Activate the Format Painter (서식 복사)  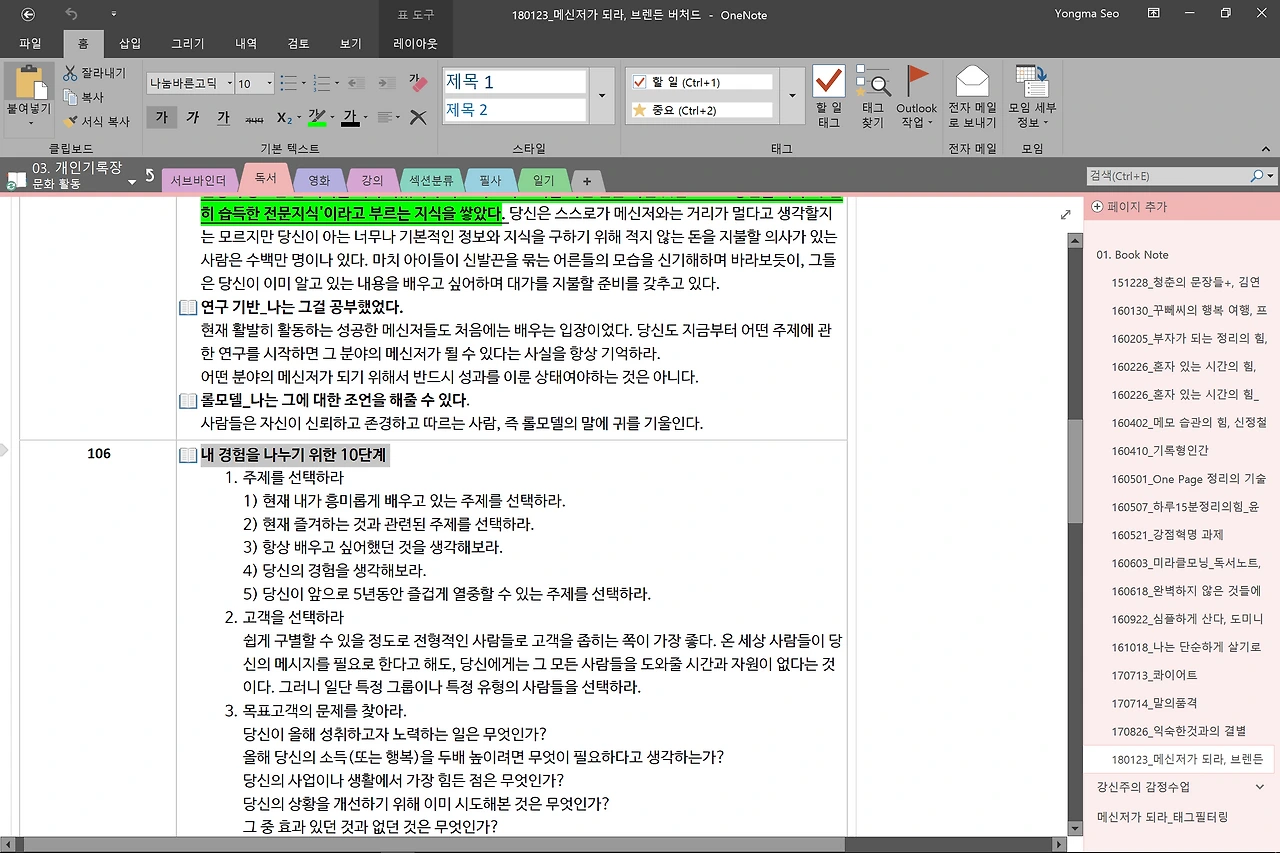coord(96,121)
